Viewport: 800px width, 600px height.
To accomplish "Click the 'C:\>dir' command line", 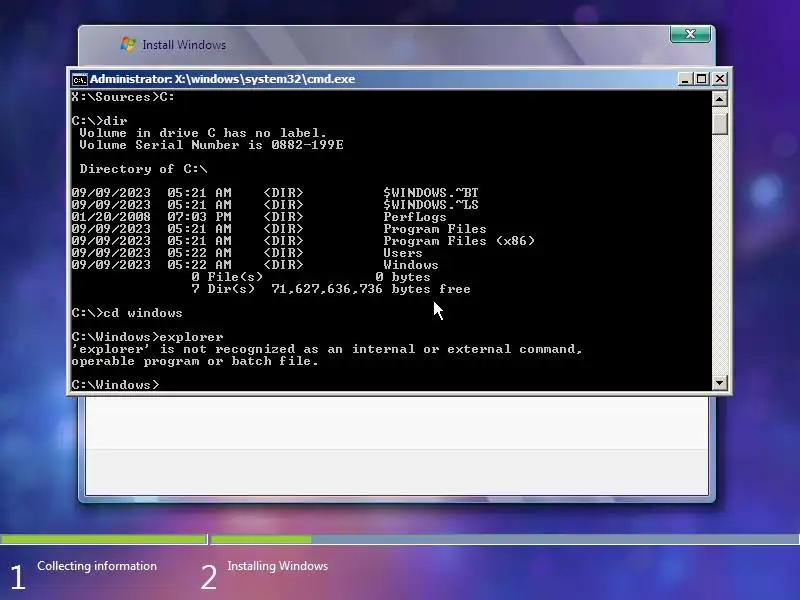I will tap(99, 121).
